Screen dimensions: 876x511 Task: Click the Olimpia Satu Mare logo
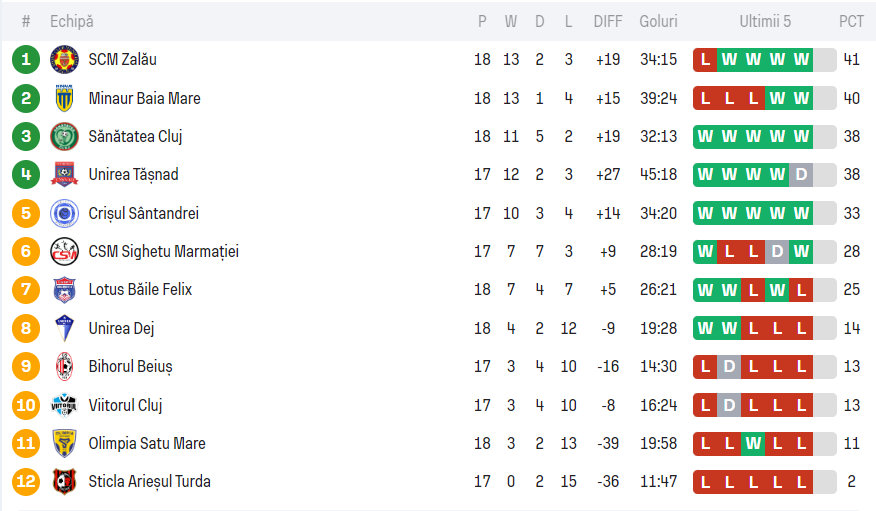64,443
